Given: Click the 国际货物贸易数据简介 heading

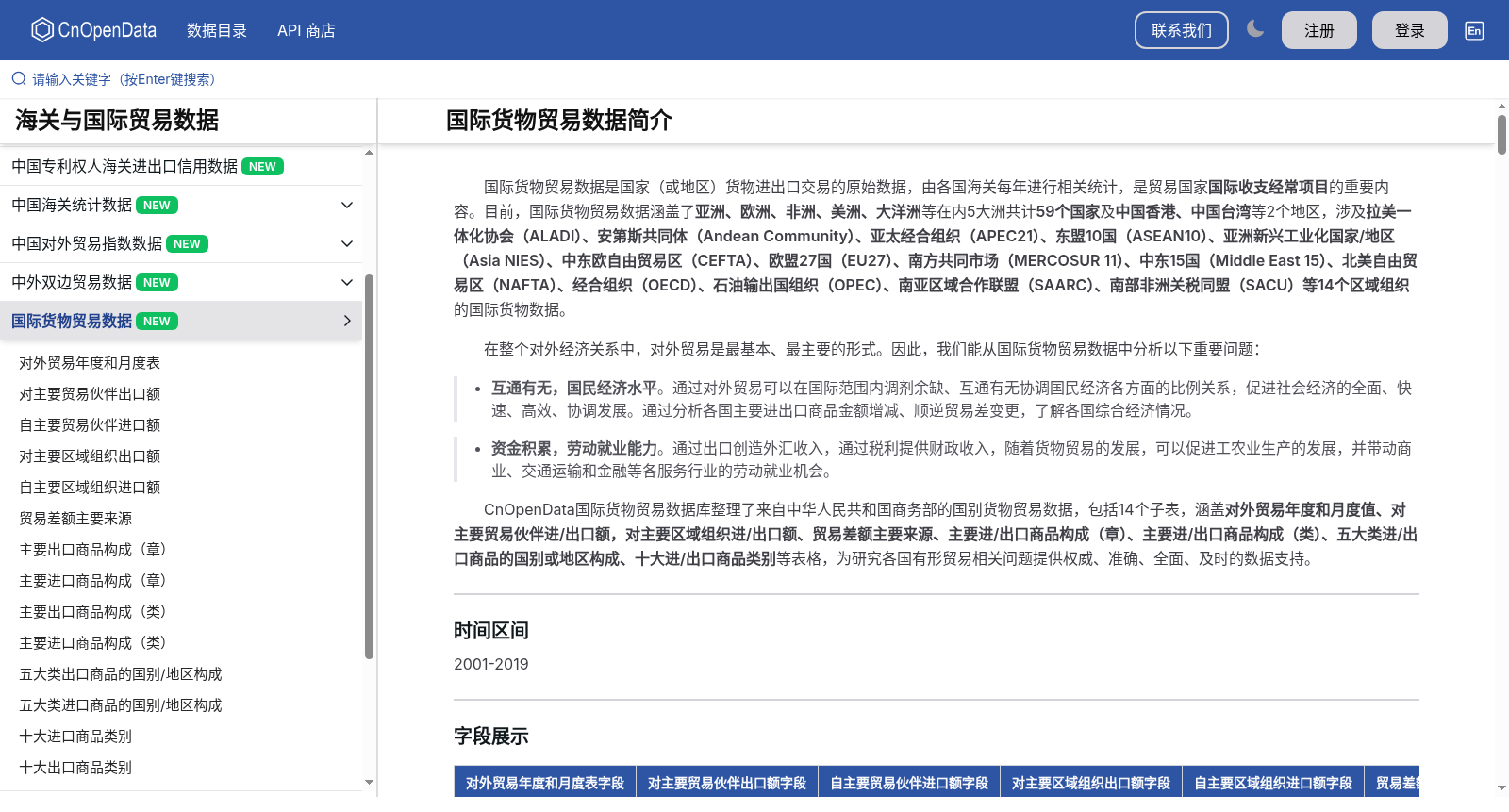Looking at the screenshot, I should 559,121.
